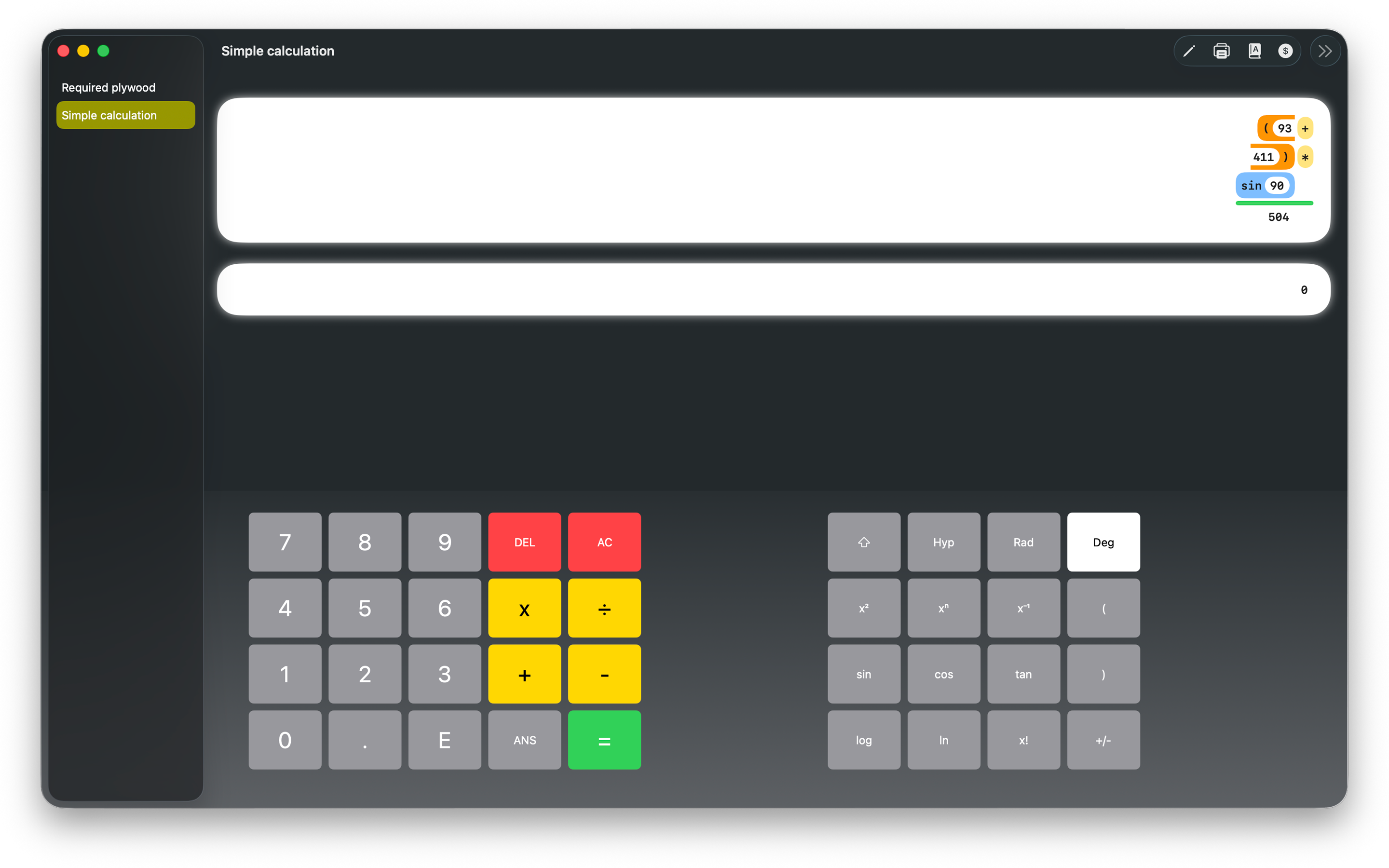Click the cos function key
Image resolution: width=1389 pixels, height=868 pixels.
pos(943,674)
